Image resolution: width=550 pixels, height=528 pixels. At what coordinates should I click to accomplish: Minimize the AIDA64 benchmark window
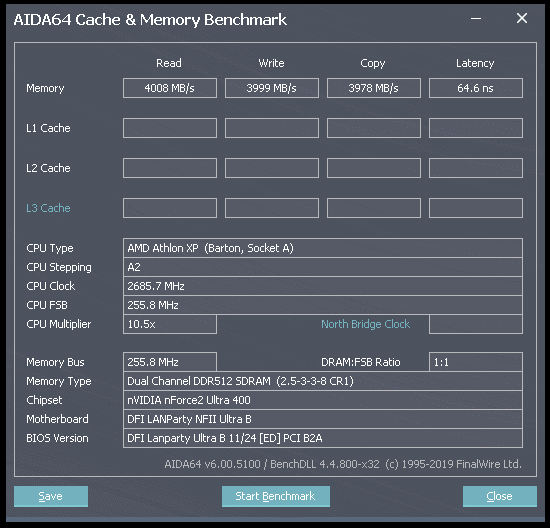pos(476,19)
